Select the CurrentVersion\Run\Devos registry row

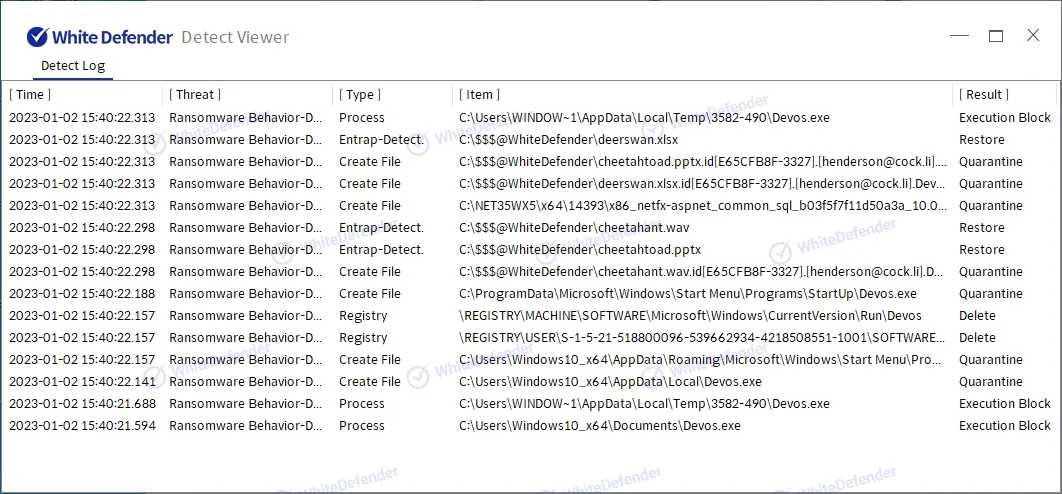click(x=690, y=316)
